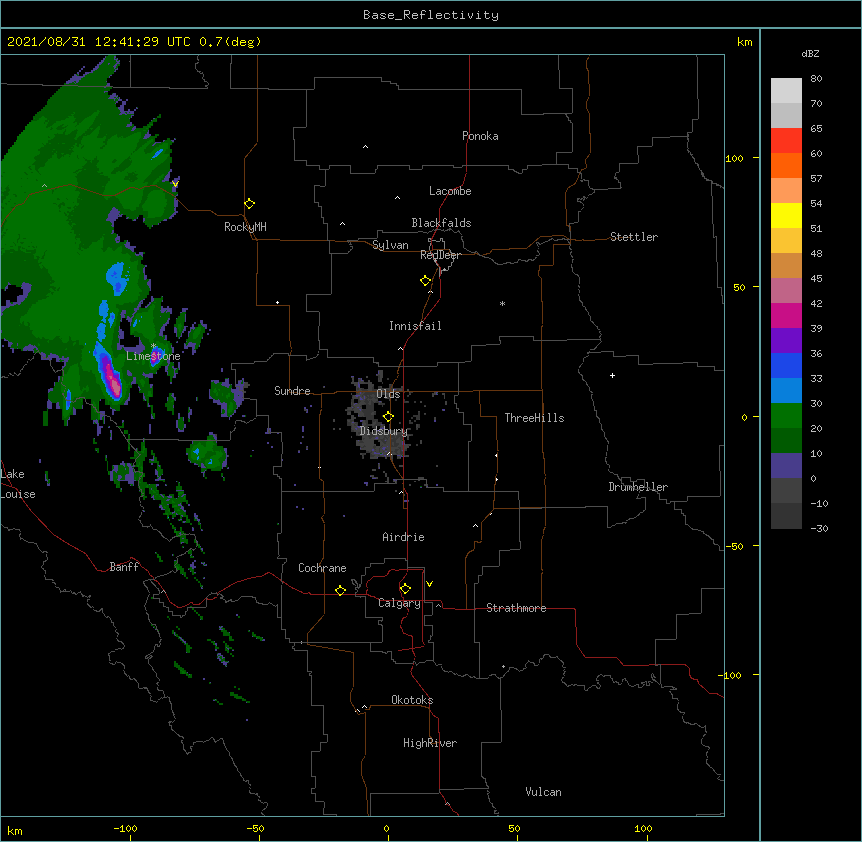Viewport: 862px width, 842px height.
Task: Click the Okotoks label
Action: 412,700
